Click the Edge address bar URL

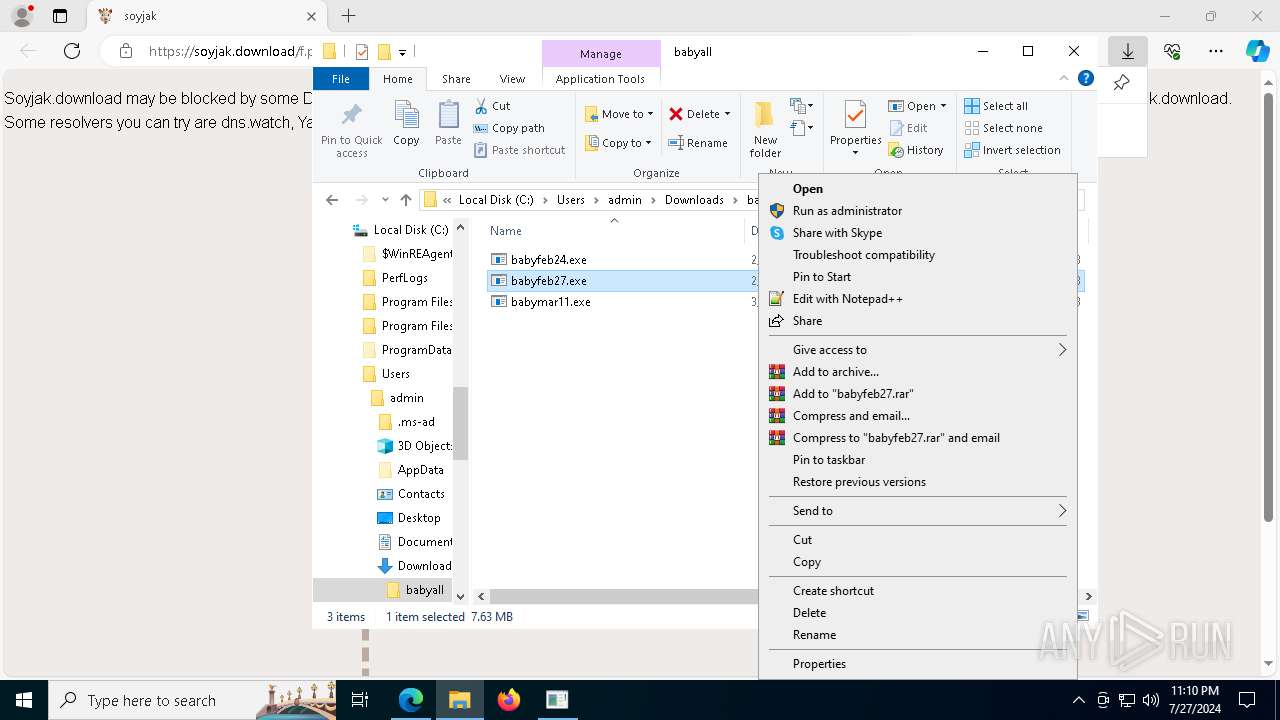230,51
